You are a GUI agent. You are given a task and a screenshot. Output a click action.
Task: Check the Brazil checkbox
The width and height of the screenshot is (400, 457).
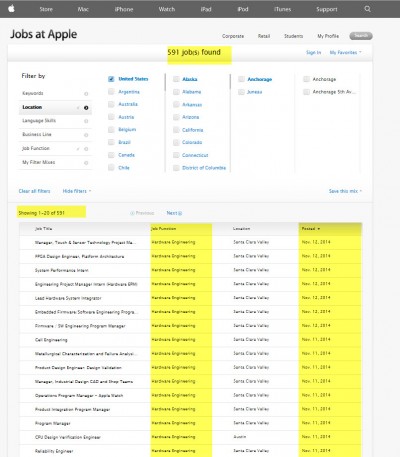(111, 142)
